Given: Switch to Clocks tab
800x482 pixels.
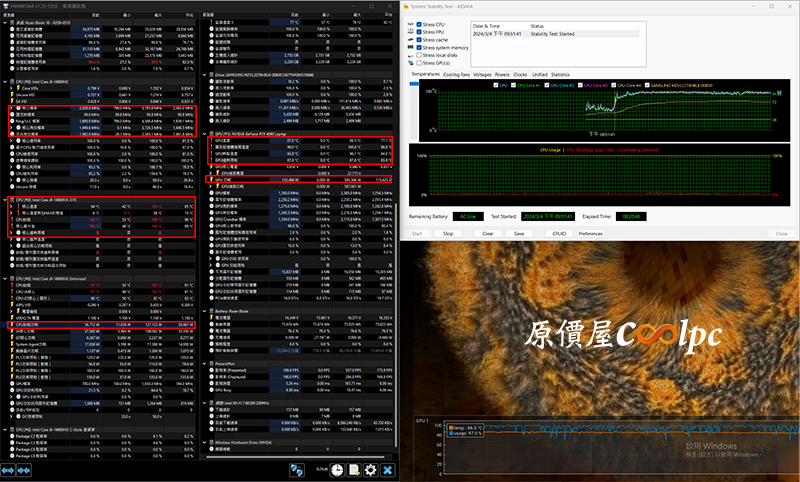Looking at the screenshot, I should pyautogui.click(x=520, y=74).
